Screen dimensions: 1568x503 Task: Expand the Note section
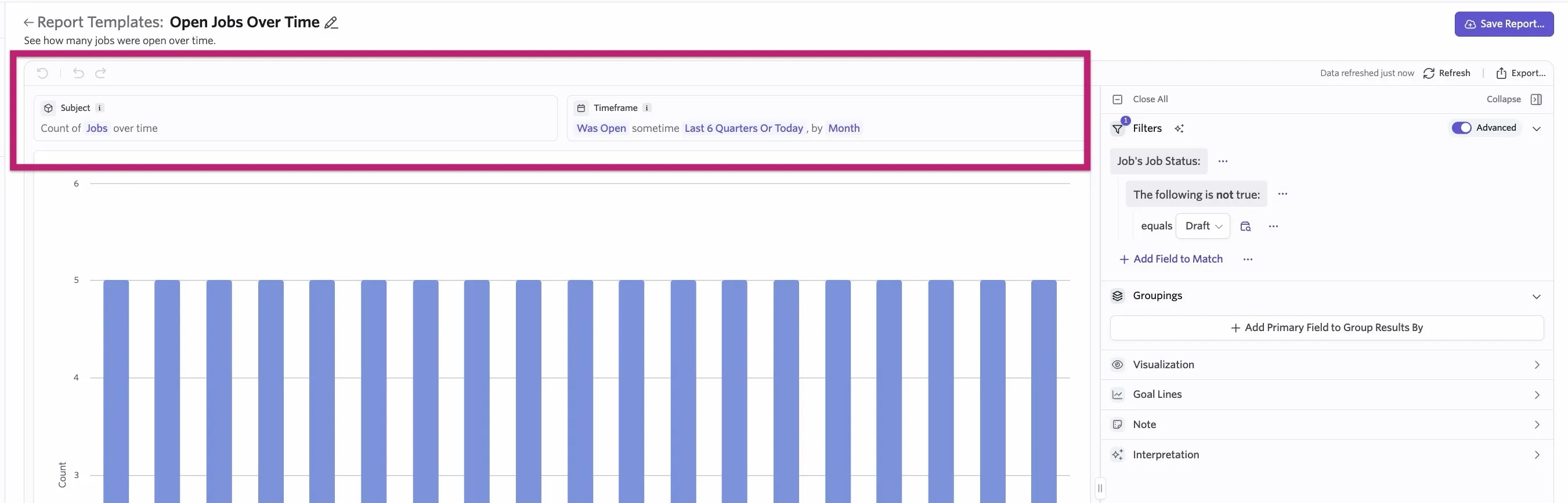(1327, 425)
